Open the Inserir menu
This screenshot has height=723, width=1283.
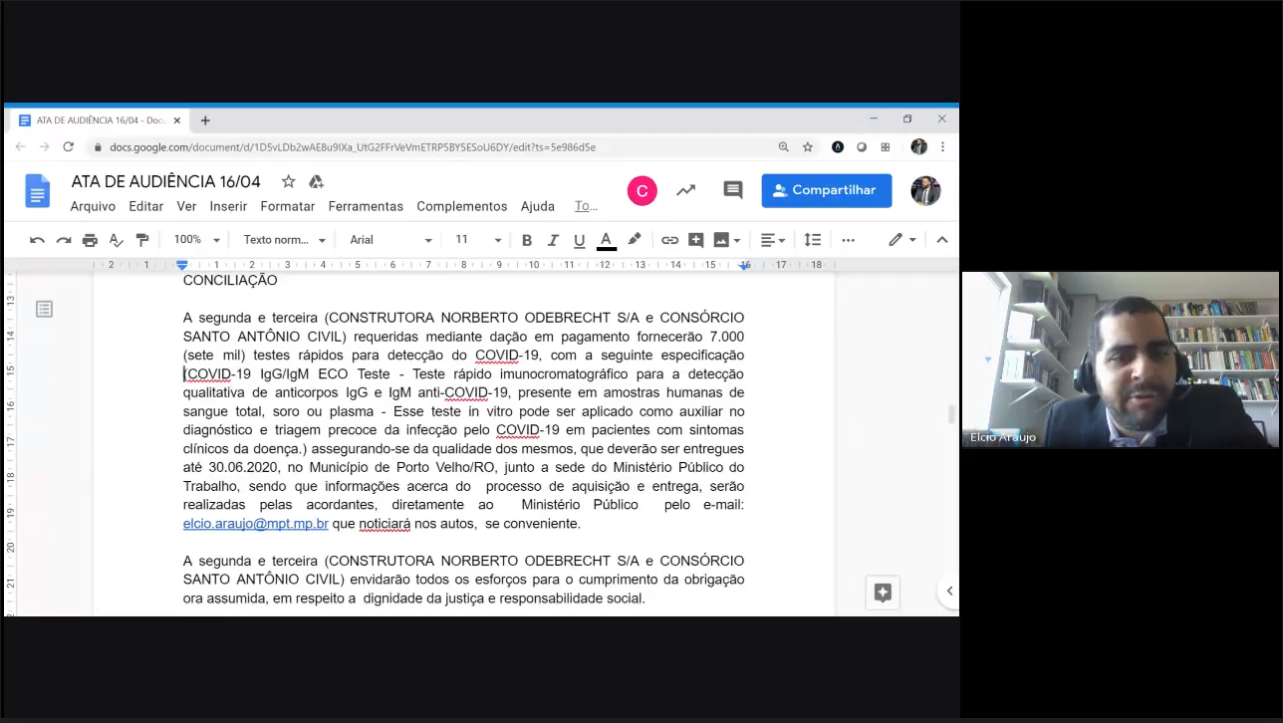[x=228, y=207]
